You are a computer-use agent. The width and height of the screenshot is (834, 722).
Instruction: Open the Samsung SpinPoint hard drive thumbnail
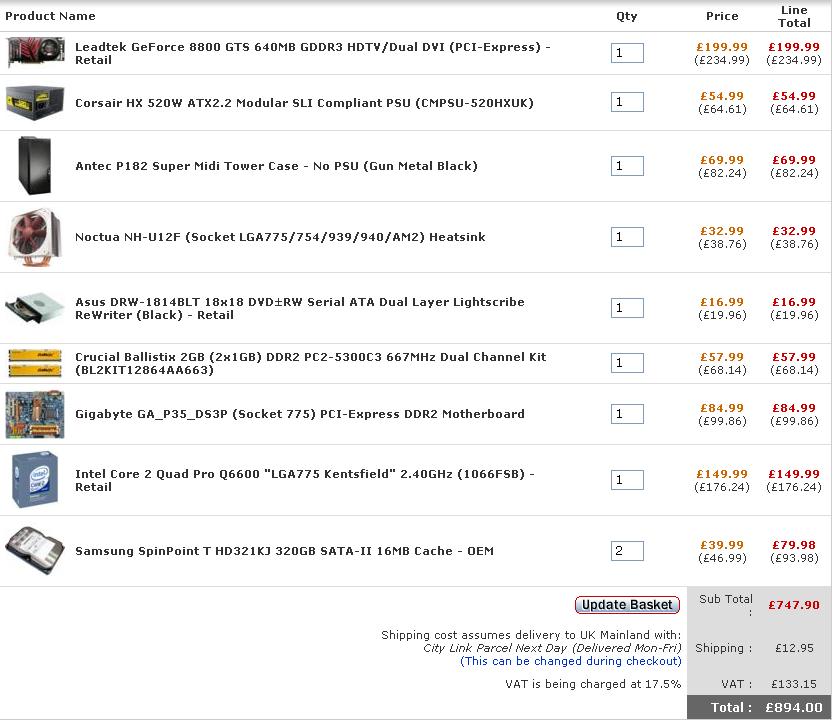click(35, 551)
